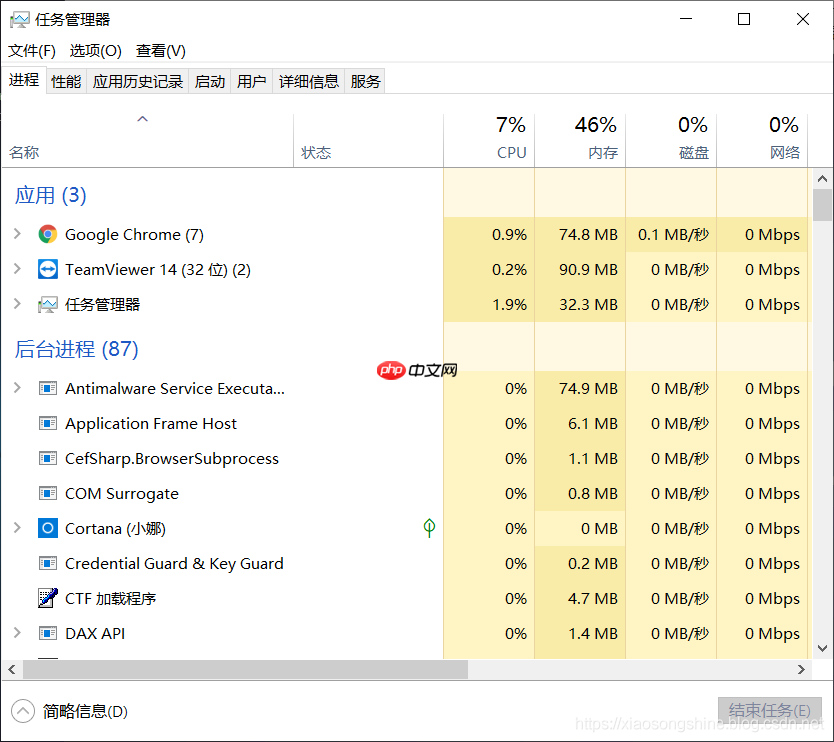This screenshot has width=834, height=742.
Task: Select the CefSharp.BrowserSubprocess icon
Action: (x=47, y=458)
